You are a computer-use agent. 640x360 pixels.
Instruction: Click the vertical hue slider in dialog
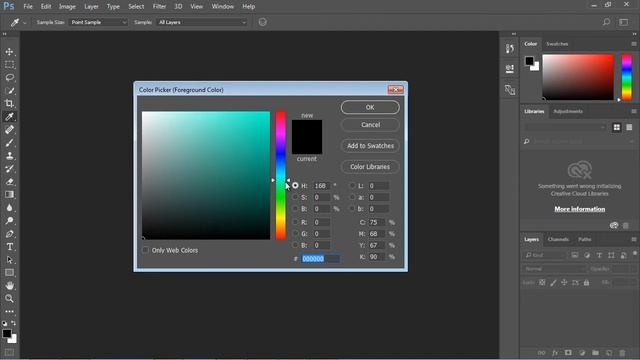pos(281,176)
